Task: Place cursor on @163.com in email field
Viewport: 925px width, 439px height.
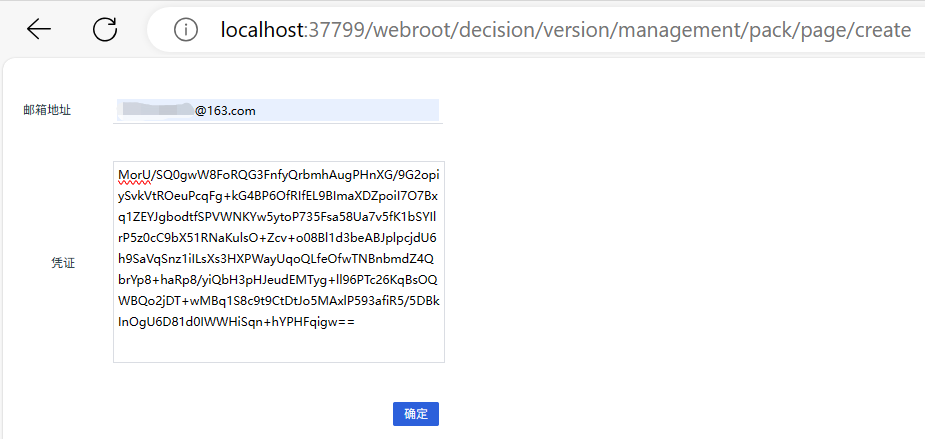Action: click(x=225, y=110)
